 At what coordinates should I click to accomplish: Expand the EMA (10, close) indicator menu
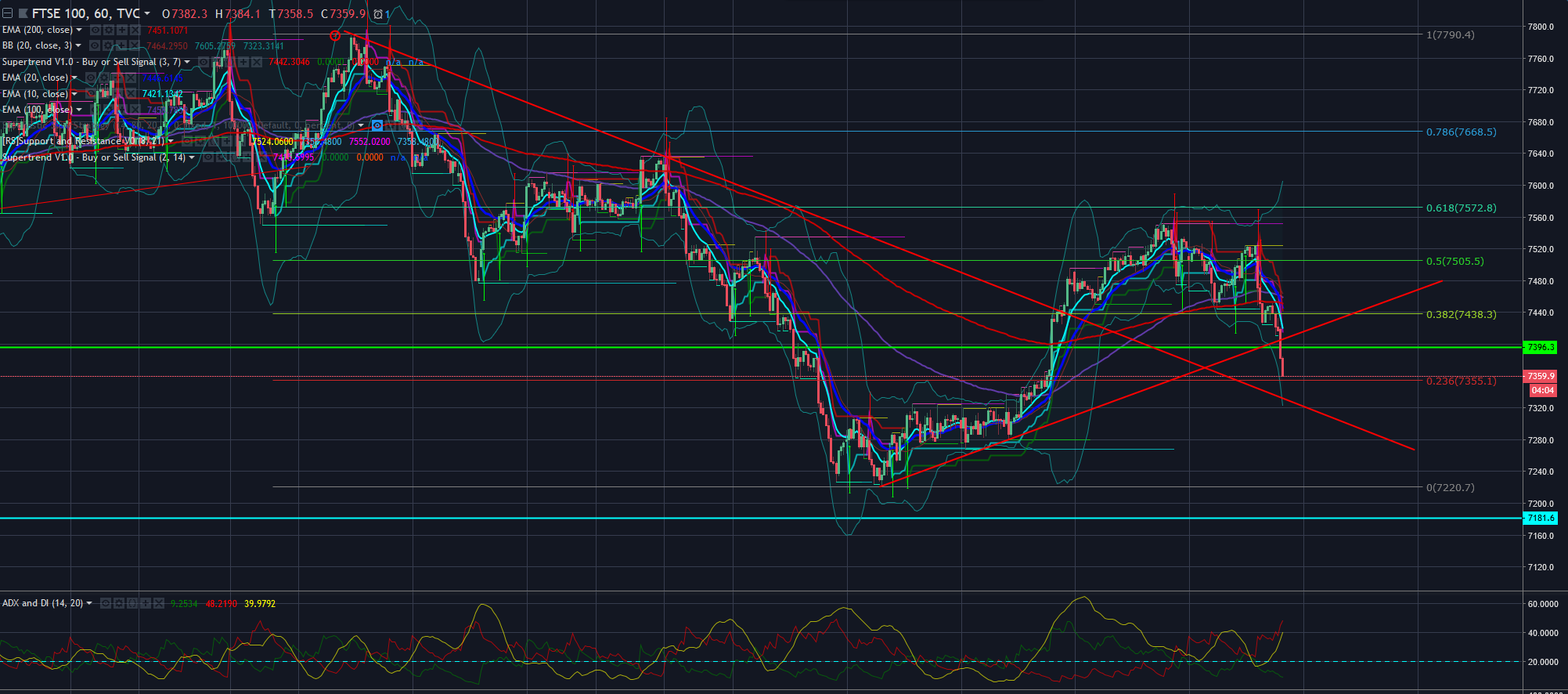pos(74,94)
